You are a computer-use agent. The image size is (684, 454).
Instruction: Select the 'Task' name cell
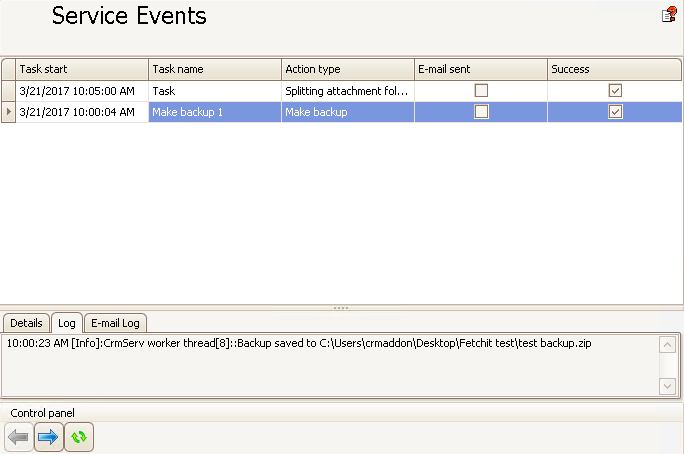coord(215,91)
